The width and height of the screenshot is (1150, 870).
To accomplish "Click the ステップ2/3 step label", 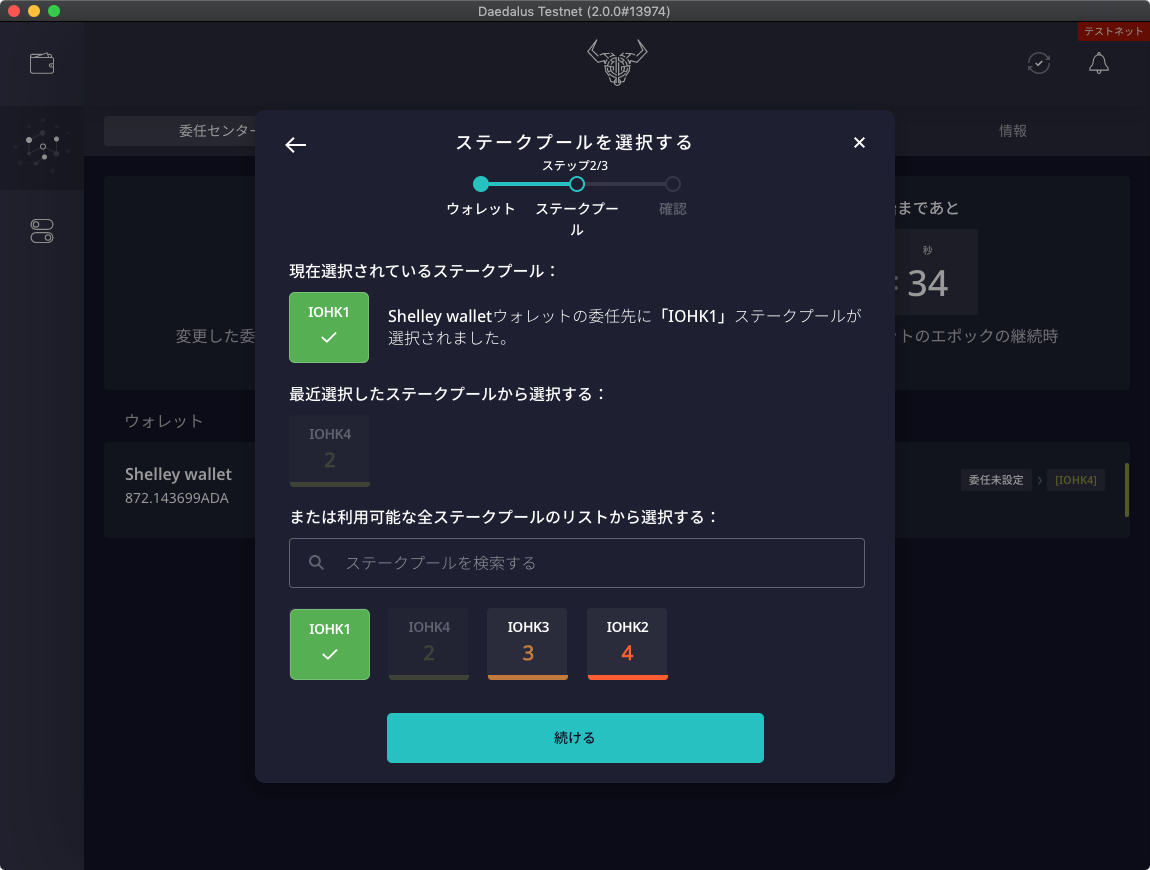I will (575, 166).
